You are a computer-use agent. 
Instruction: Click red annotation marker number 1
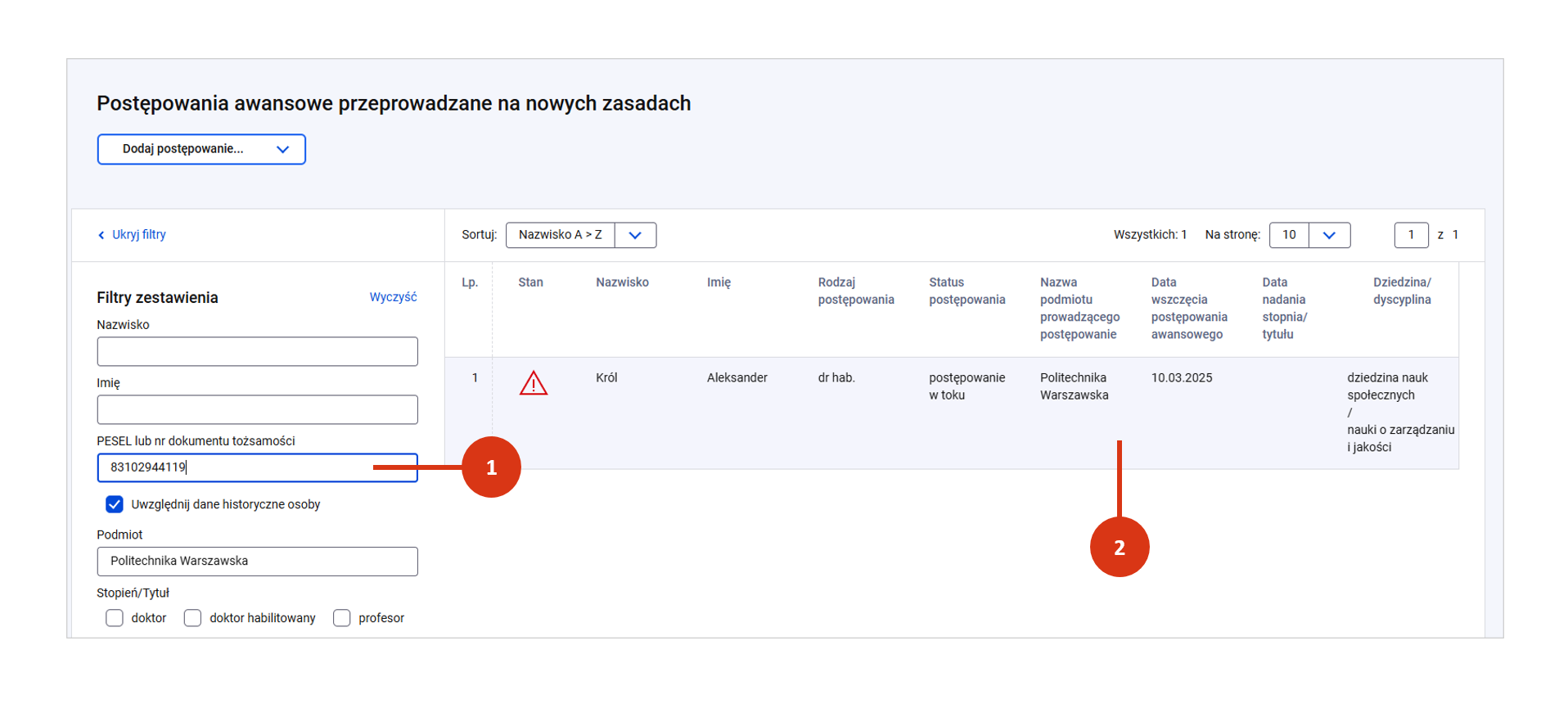[491, 467]
